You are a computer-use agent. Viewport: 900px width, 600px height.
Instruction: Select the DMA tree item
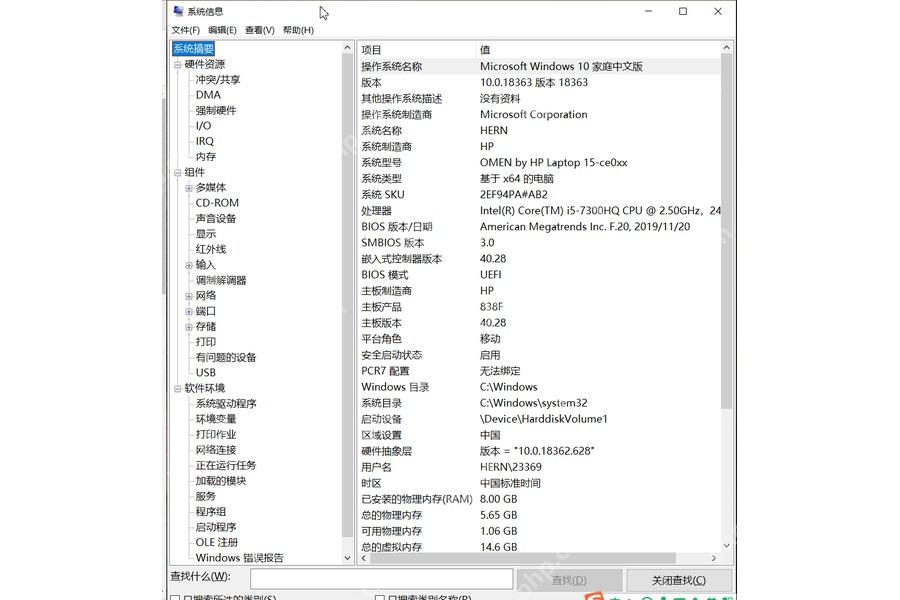208,95
